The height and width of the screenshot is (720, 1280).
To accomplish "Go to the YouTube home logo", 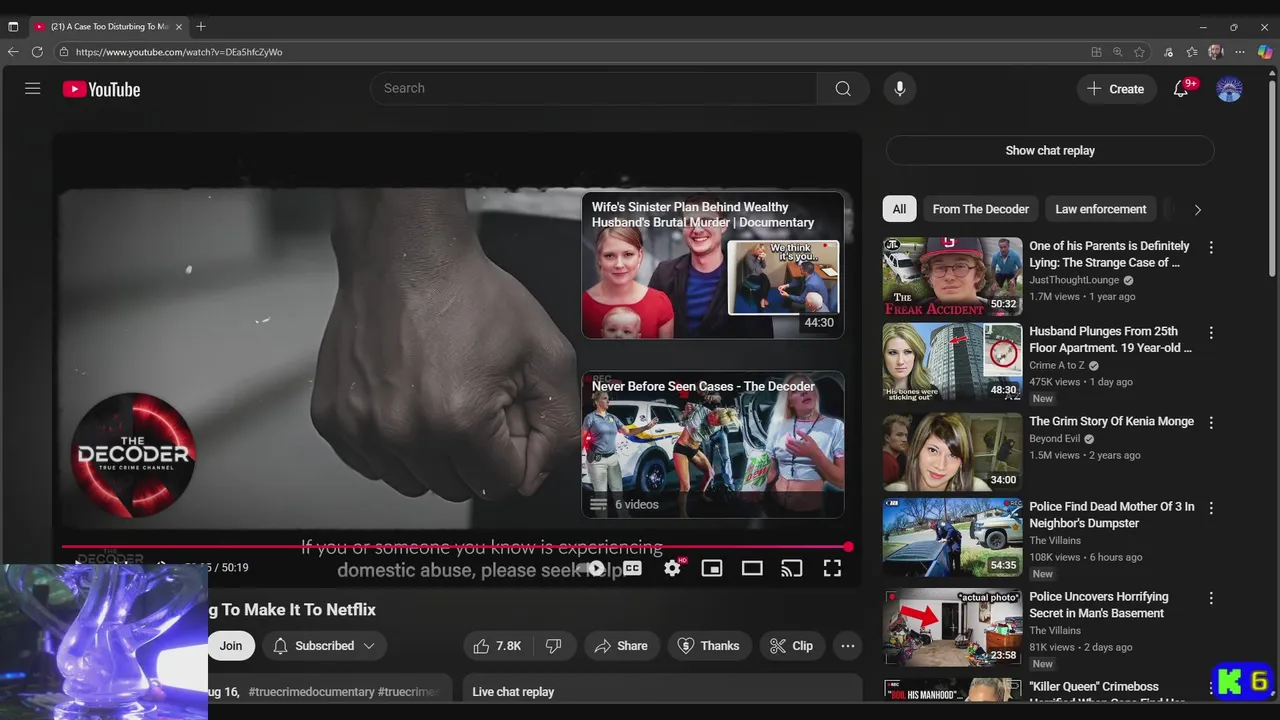I will pyautogui.click(x=101, y=89).
